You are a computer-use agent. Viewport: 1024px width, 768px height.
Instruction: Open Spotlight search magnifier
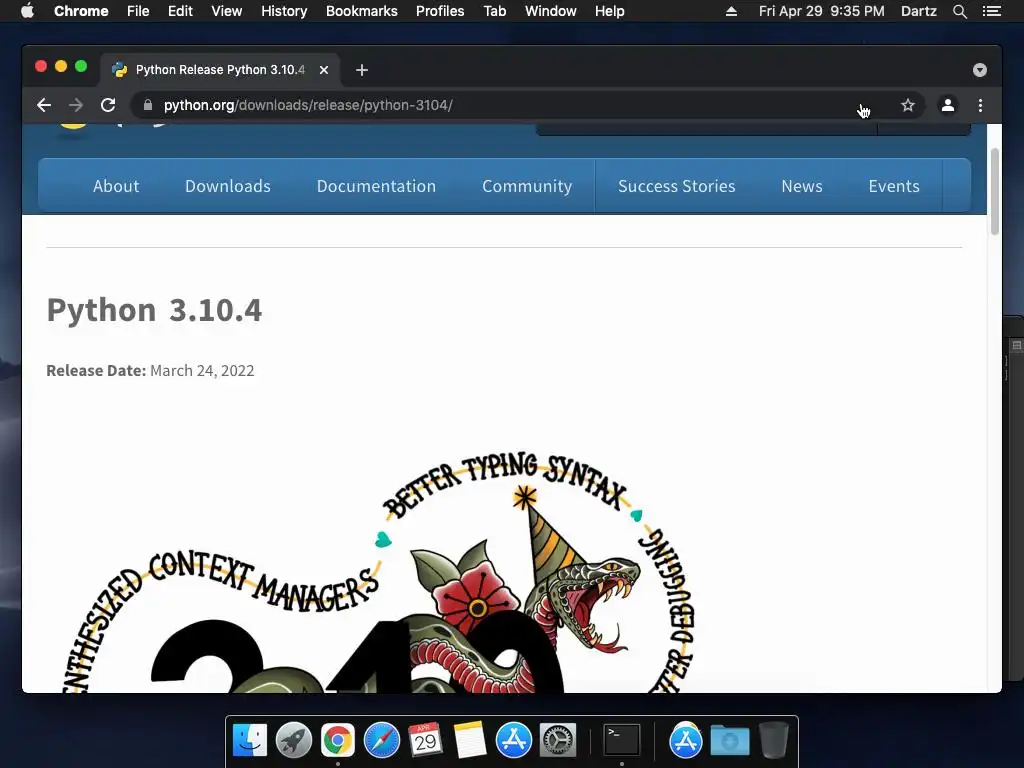960,11
